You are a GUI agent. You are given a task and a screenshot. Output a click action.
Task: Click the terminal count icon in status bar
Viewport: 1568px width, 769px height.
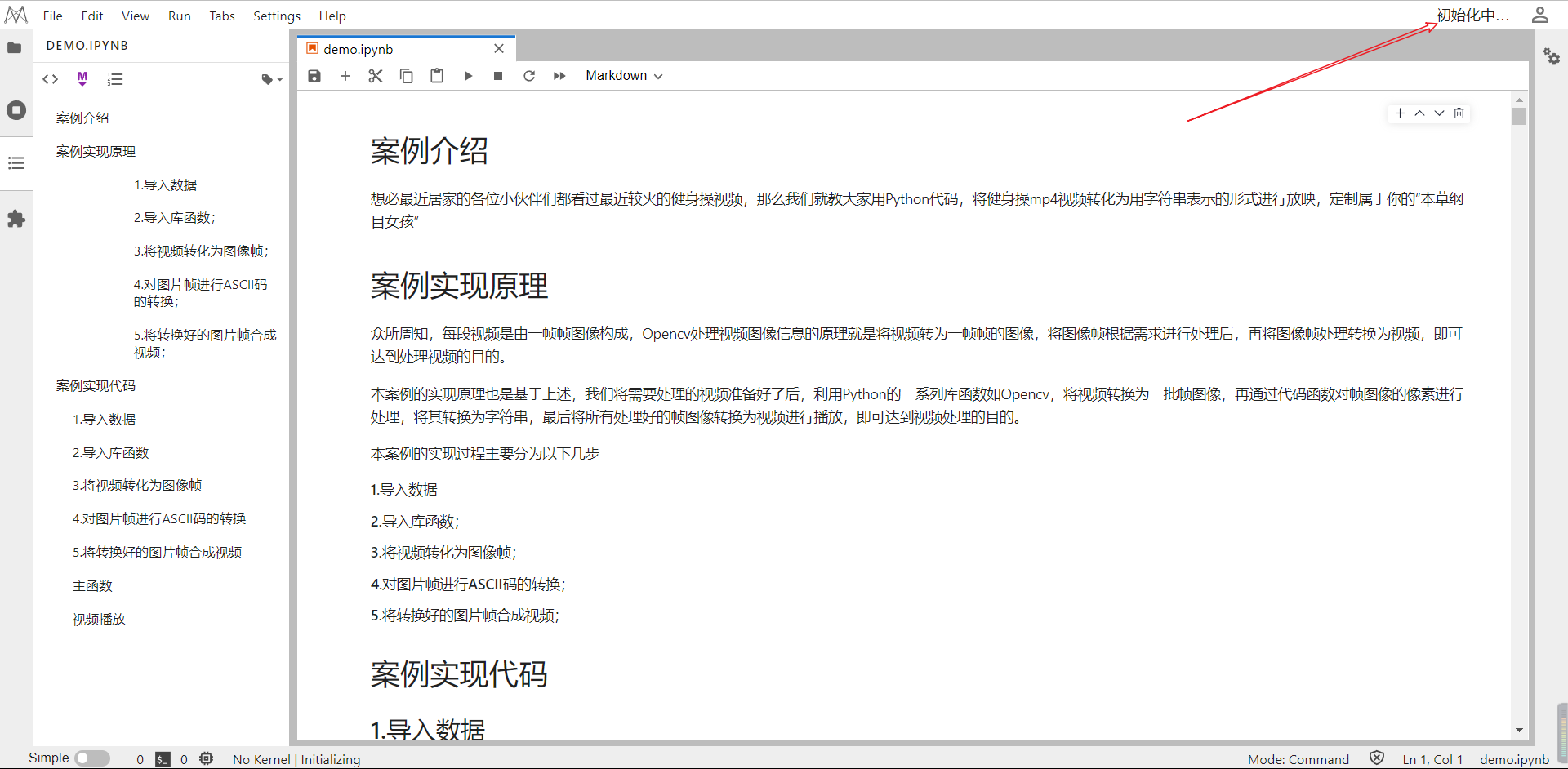163,759
